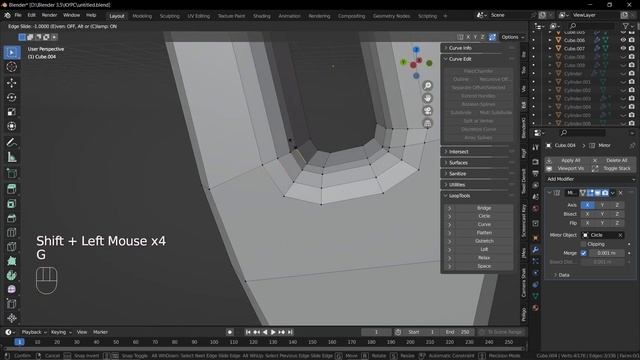Click the navigation gizmo Z axis circle
This screenshot has height=360, width=640.
pyautogui.click(x=416, y=50)
